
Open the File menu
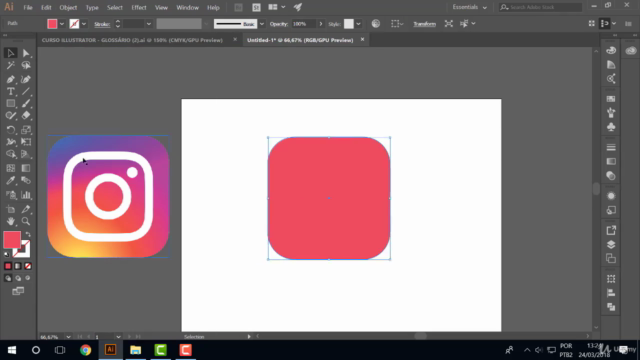[x=28, y=7]
